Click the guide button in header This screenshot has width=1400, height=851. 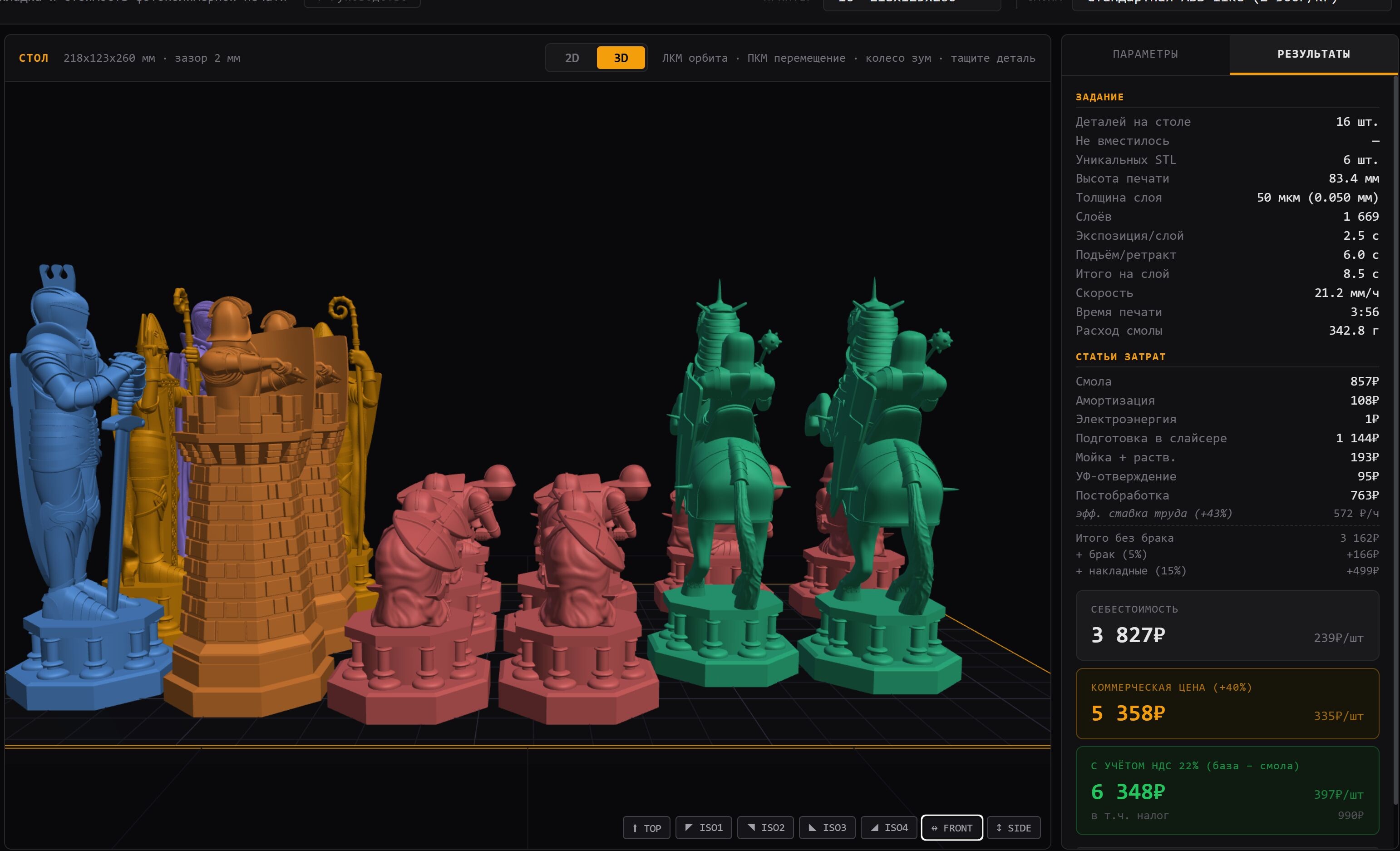(362, 3)
